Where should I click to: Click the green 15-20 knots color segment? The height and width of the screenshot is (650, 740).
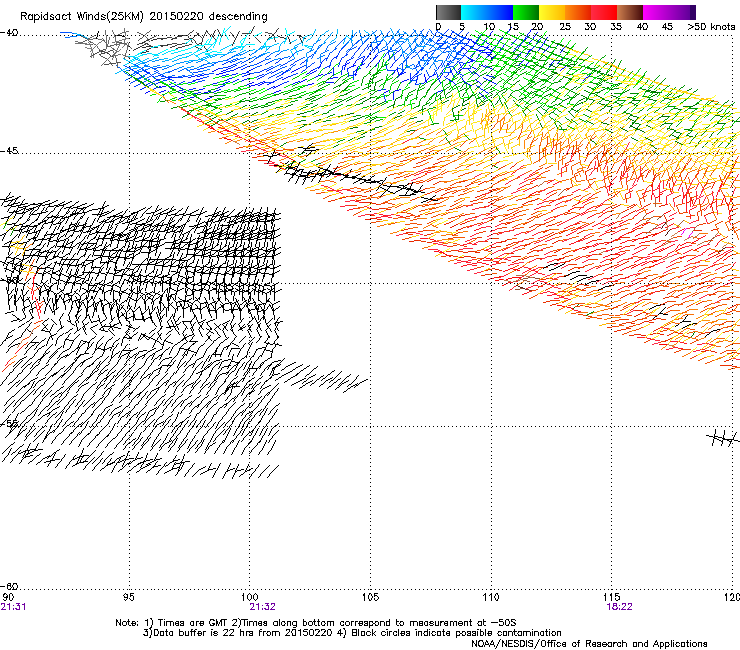526,12
